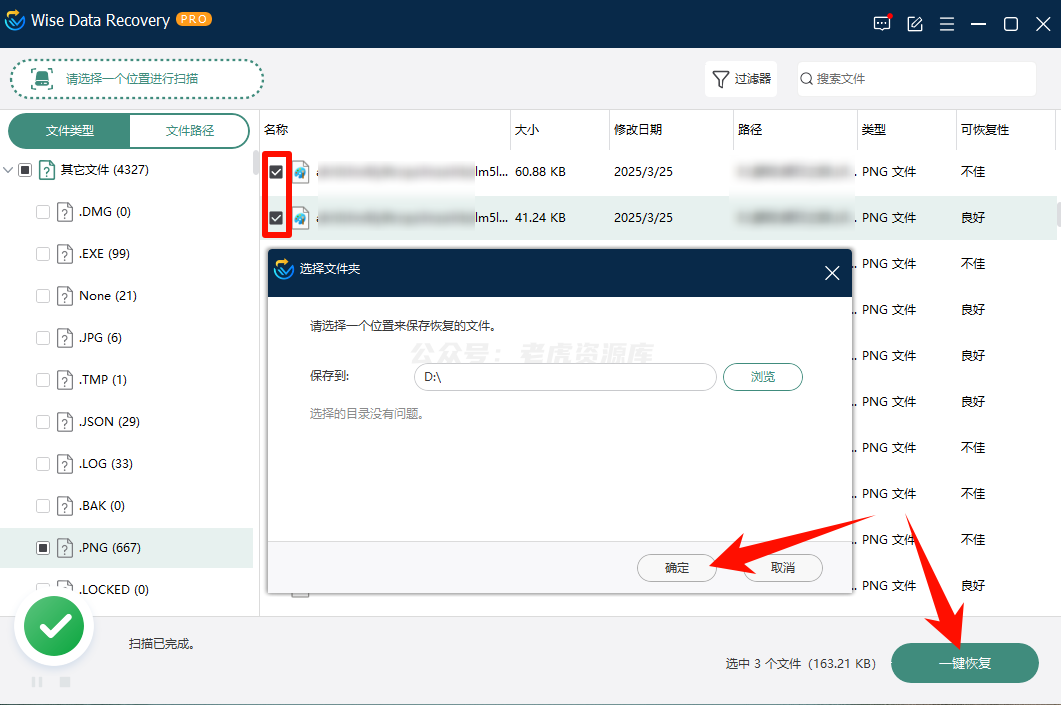Click the search magnifier icon
The width and height of the screenshot is (1061, 705).
click(807, 79)
